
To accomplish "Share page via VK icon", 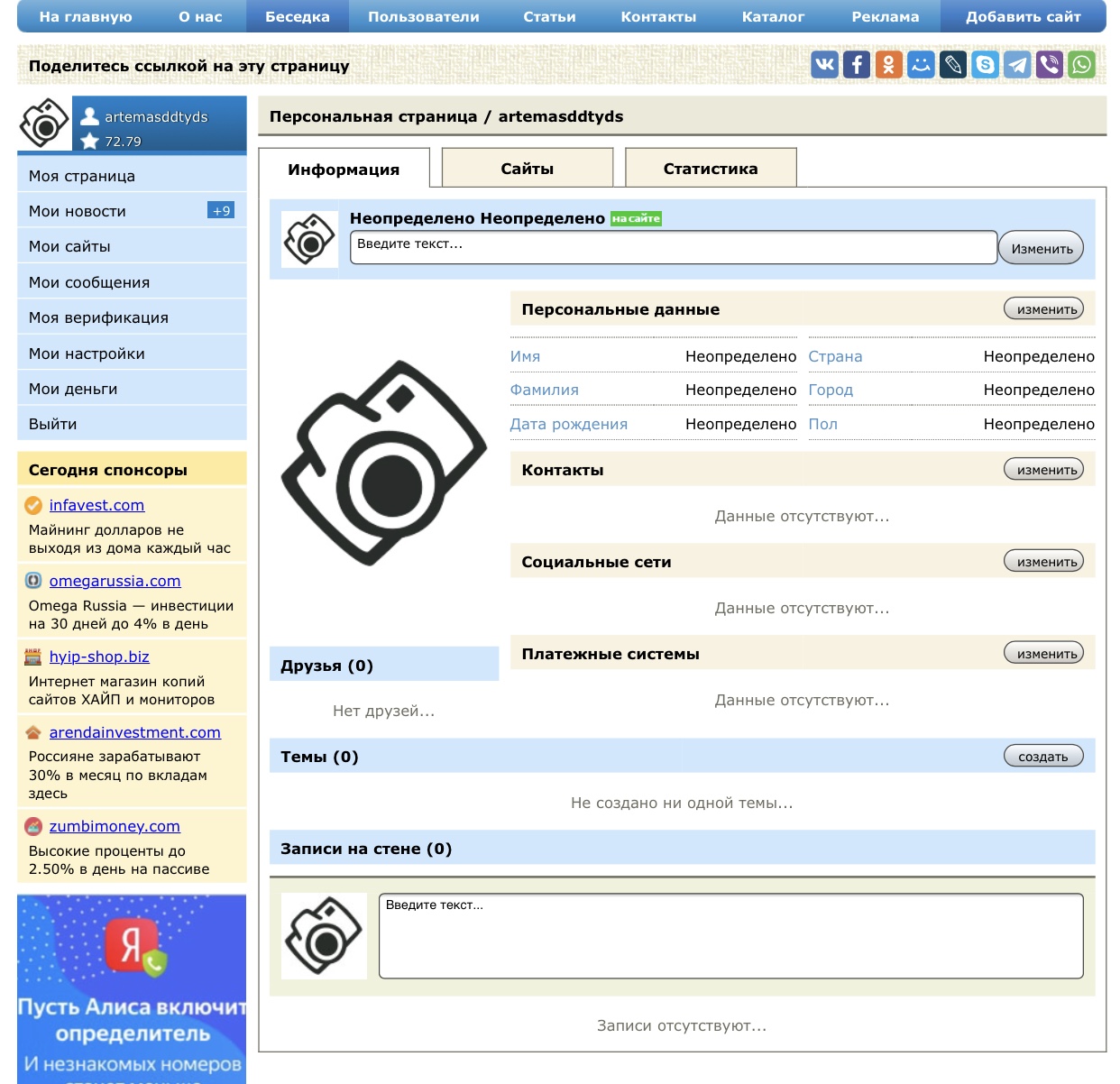I will coord(824,64).
